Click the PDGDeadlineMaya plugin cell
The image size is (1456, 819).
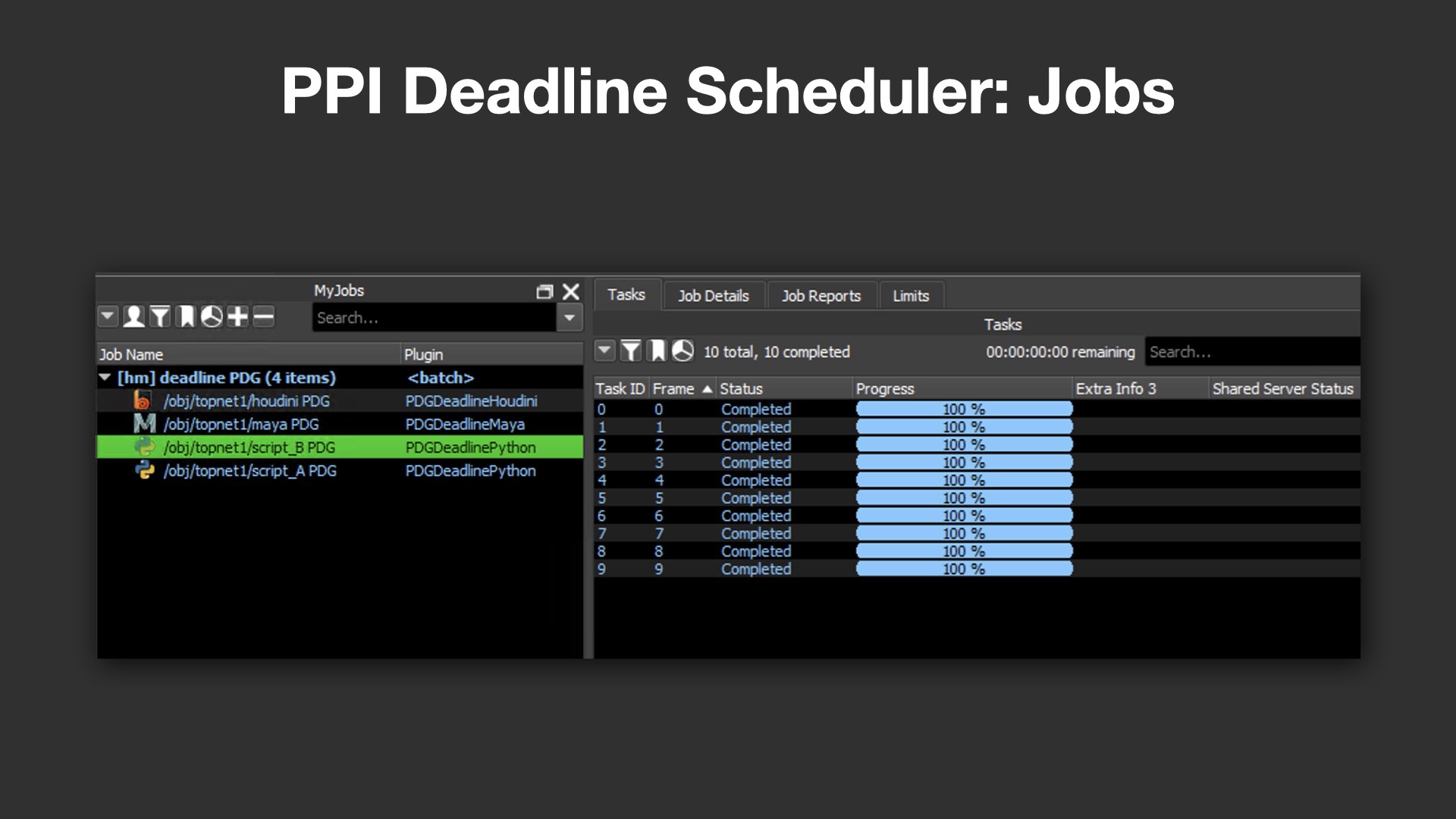pos(465,425)
